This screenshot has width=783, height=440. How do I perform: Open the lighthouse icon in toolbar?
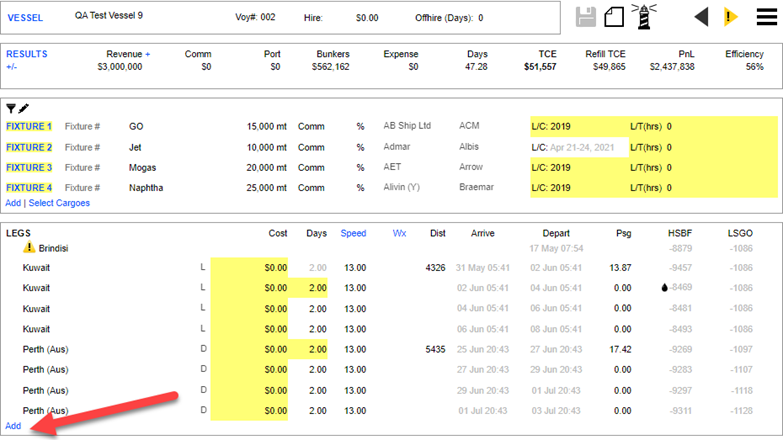[647, 16]
